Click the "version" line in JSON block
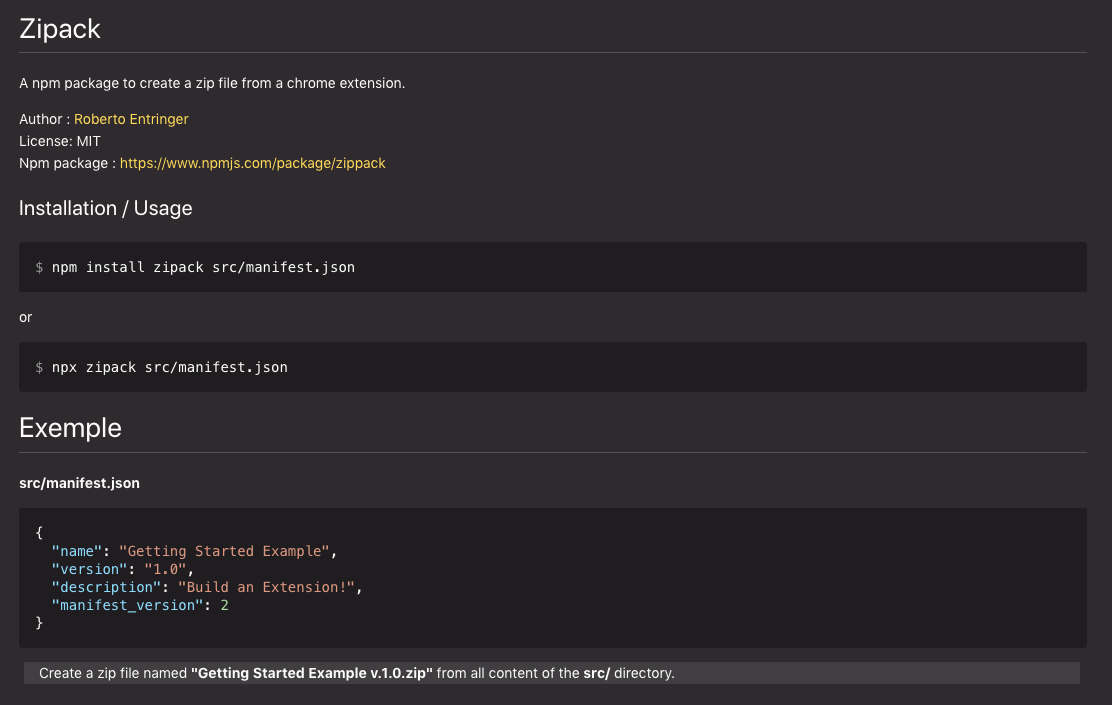The height and width of the screenshot is (705, 1112). coord(120,569)
